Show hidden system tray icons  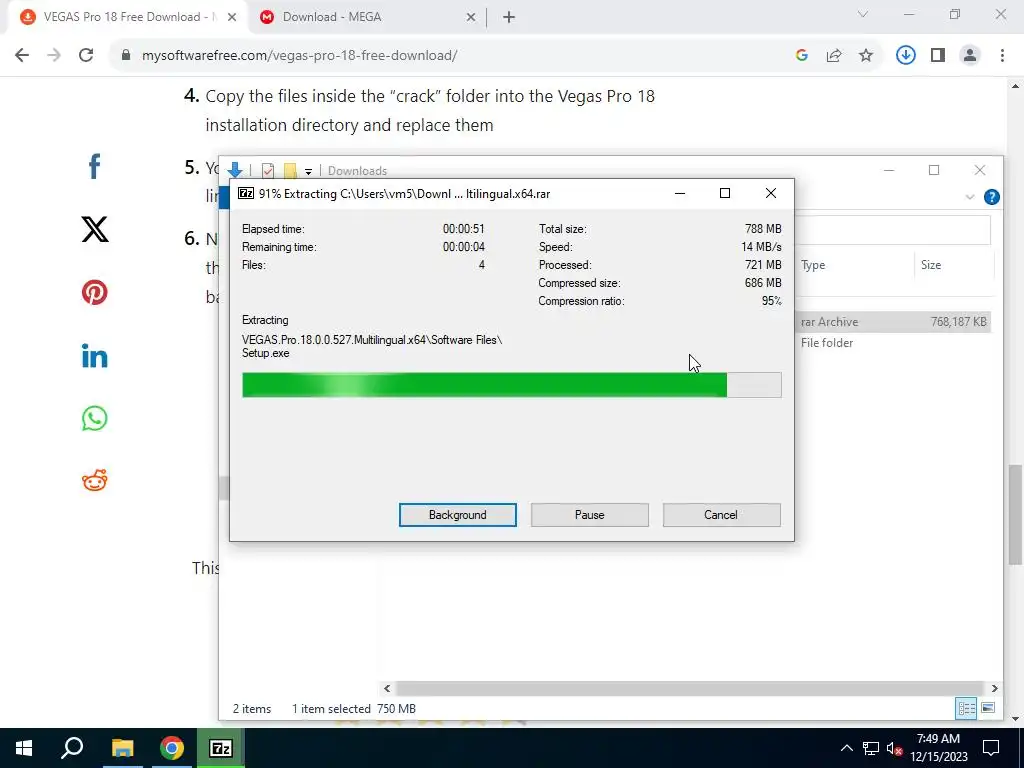click(x=846, y=748)
